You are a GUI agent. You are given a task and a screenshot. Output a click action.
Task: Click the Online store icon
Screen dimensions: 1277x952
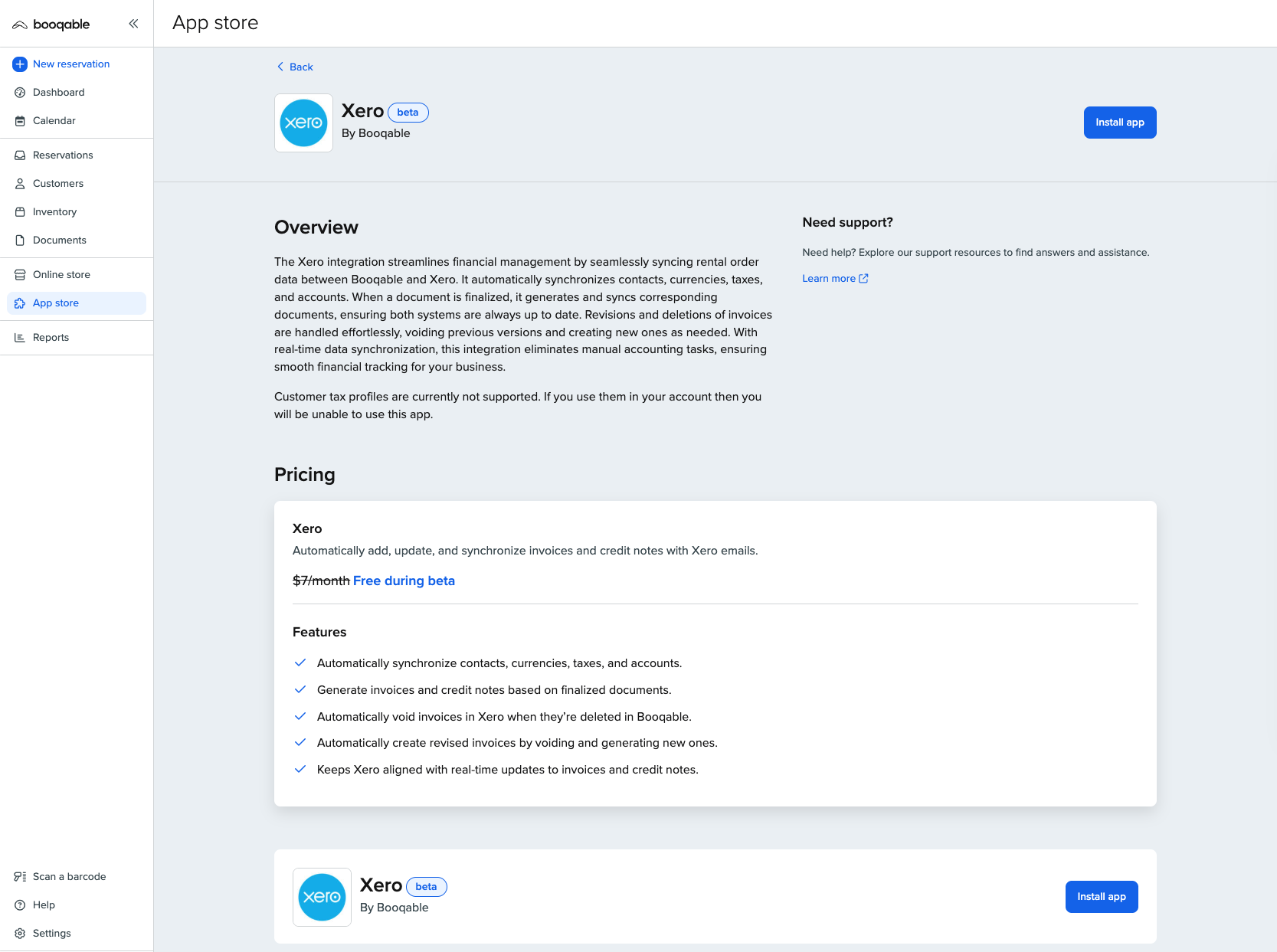20,275
